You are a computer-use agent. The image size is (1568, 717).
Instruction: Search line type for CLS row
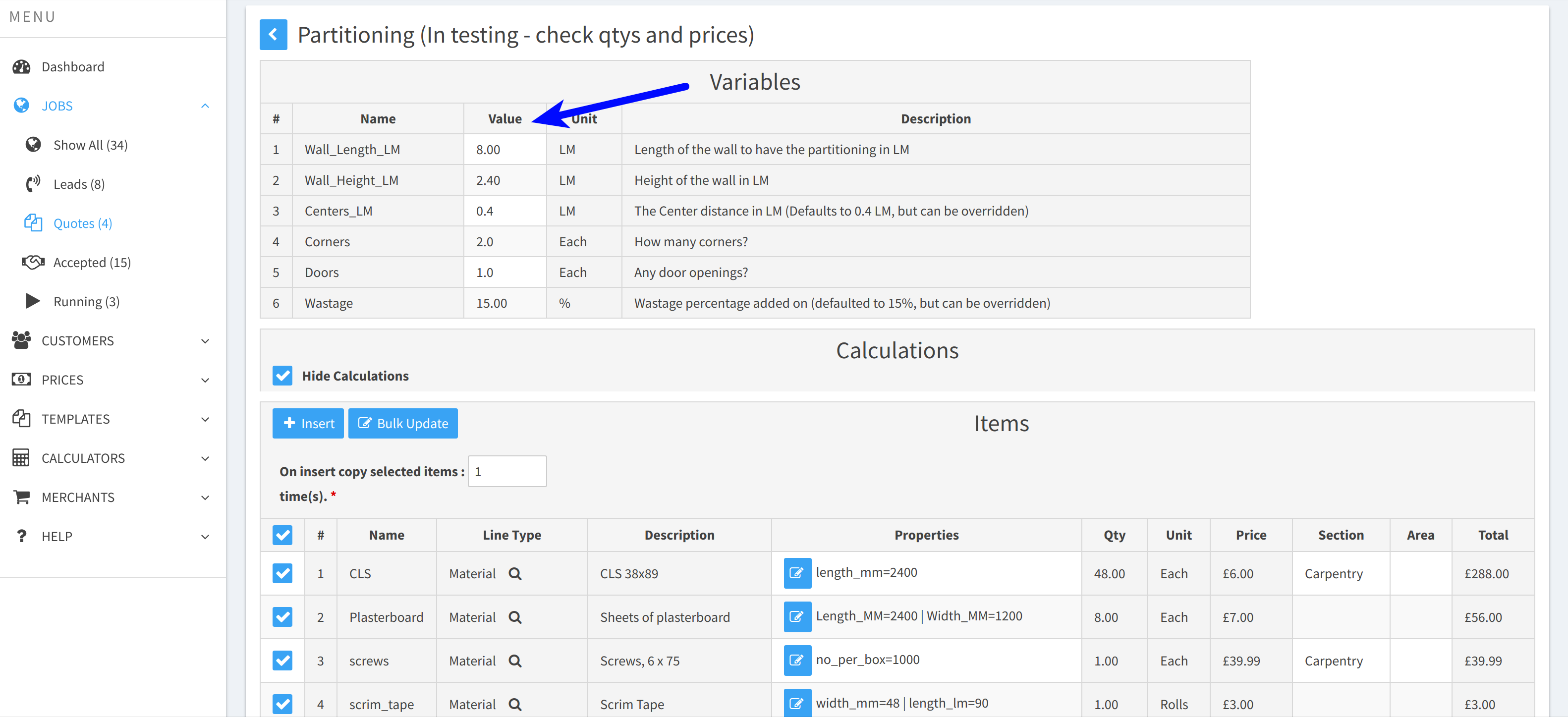click(x=515, y=573)
